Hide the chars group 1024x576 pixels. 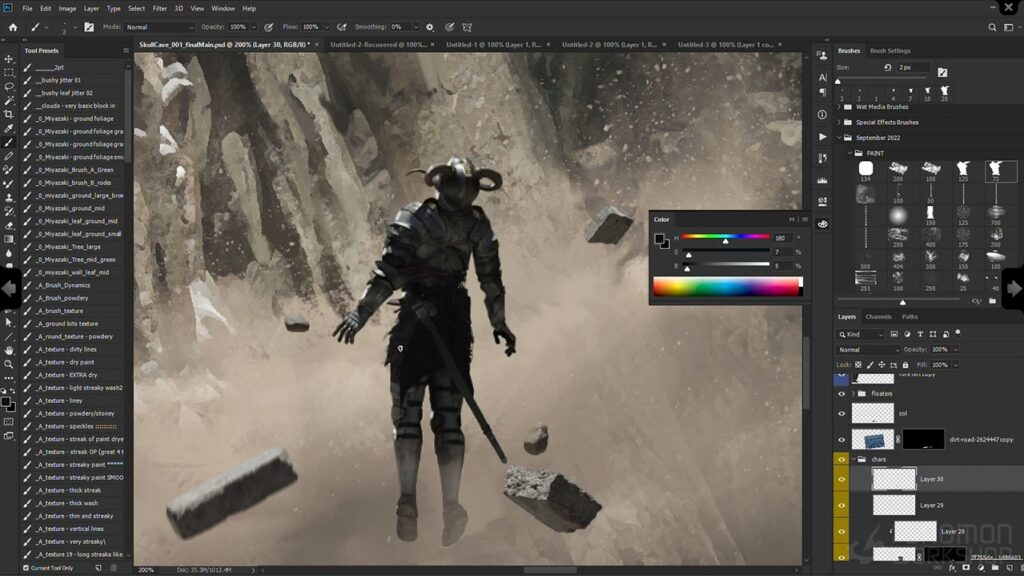coord(841,460)
